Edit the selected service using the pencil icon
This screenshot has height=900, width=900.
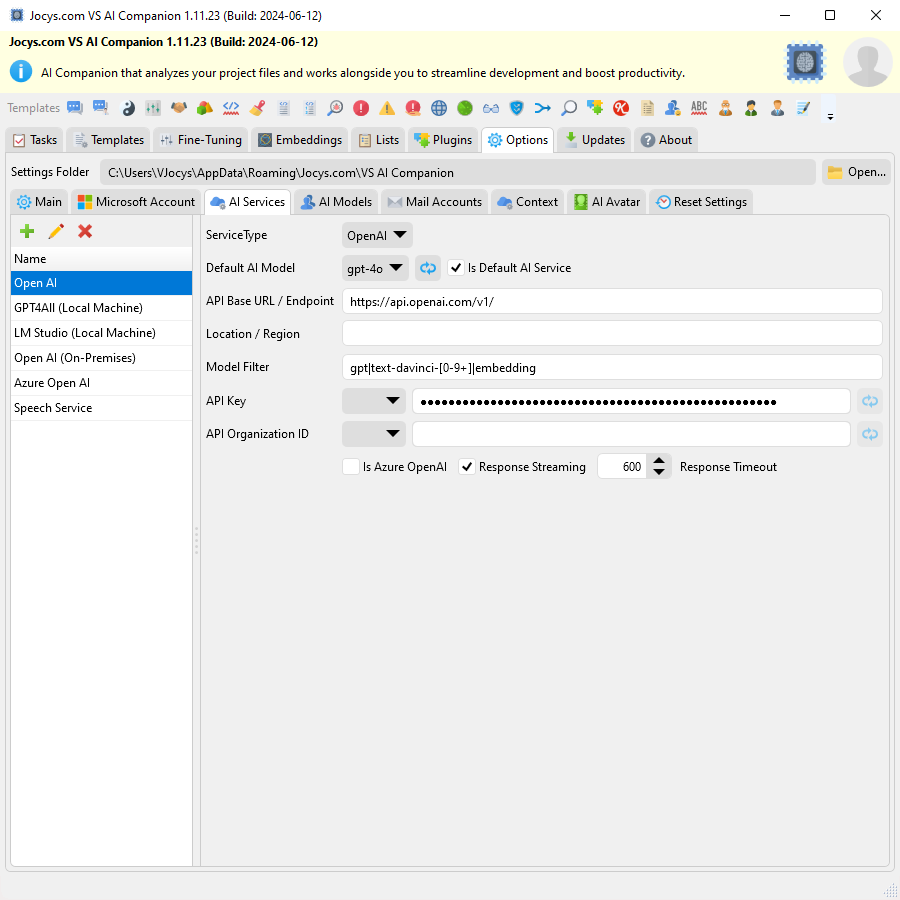(x=56, y=231)
